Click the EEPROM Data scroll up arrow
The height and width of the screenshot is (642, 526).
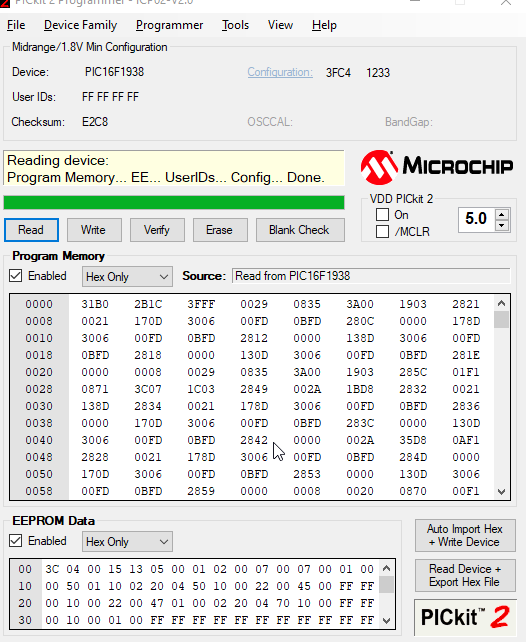[x=386, y=568]
